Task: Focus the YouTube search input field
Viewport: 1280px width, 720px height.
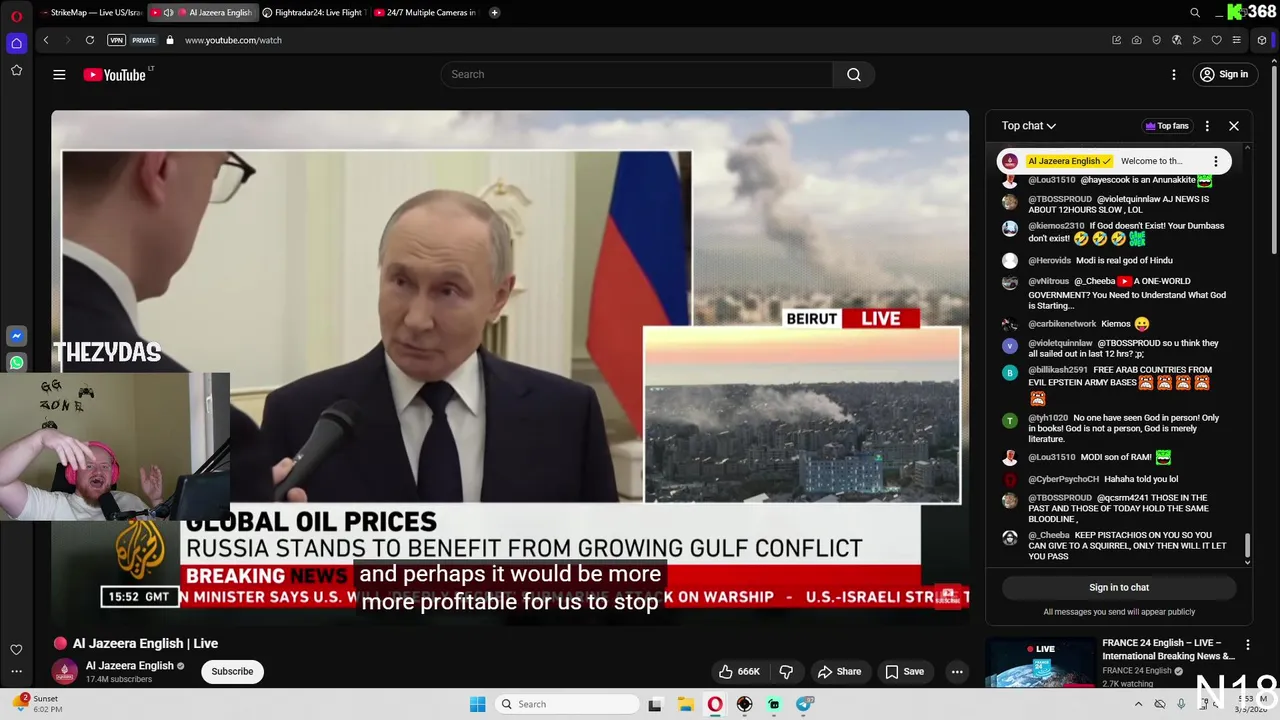Action: click(x=637, y=74)
